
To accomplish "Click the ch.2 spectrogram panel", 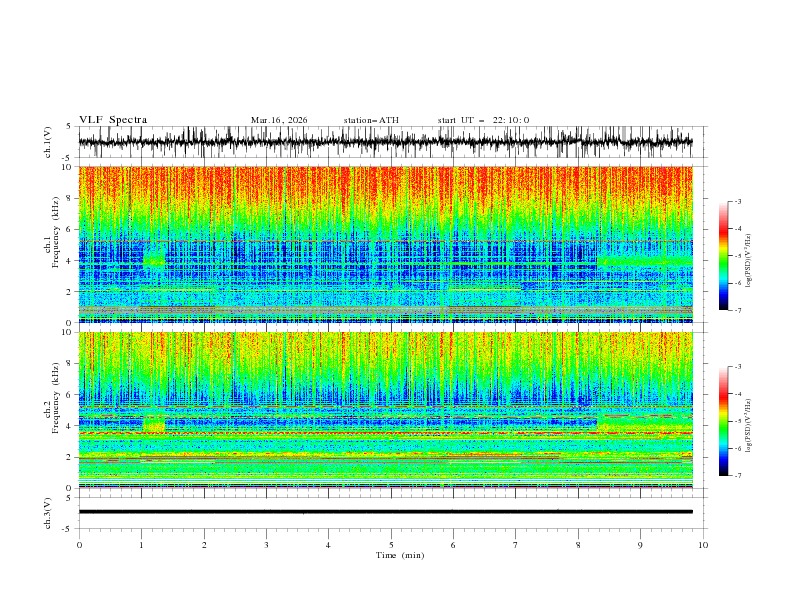I will point(385,410).
